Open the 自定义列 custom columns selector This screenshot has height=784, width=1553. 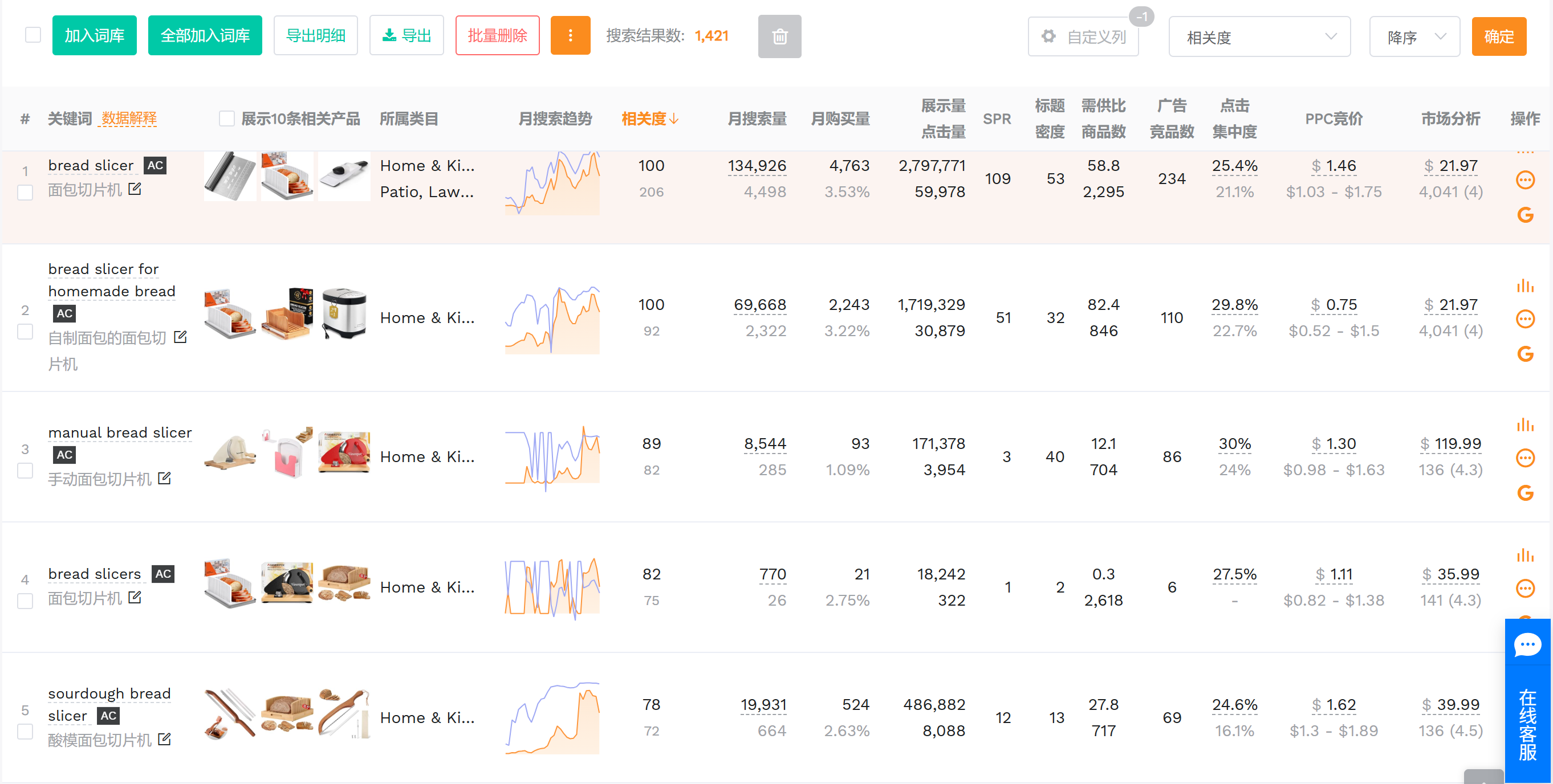point(1083,38)
